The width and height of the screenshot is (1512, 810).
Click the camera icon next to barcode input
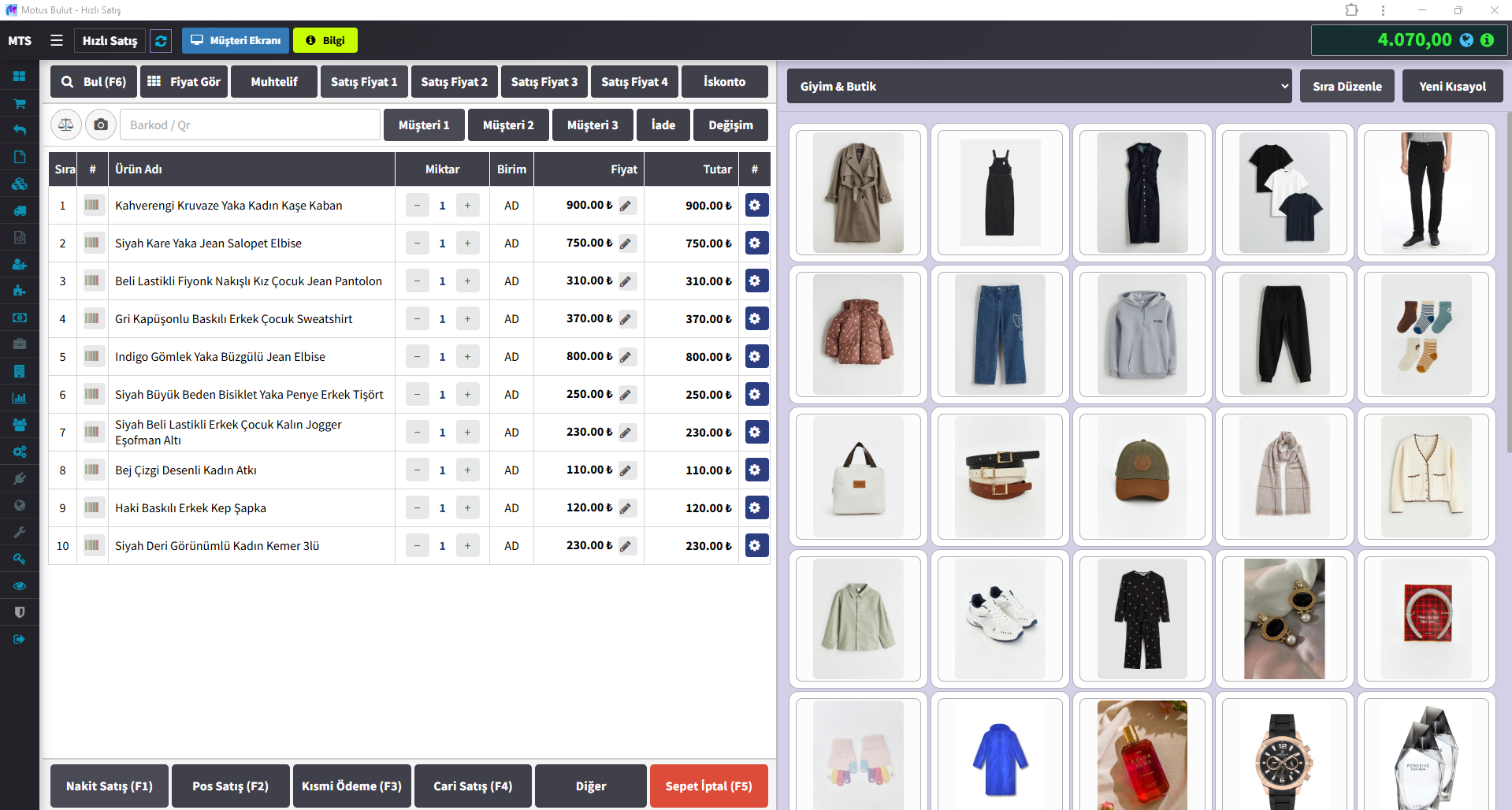click(101, 124)
